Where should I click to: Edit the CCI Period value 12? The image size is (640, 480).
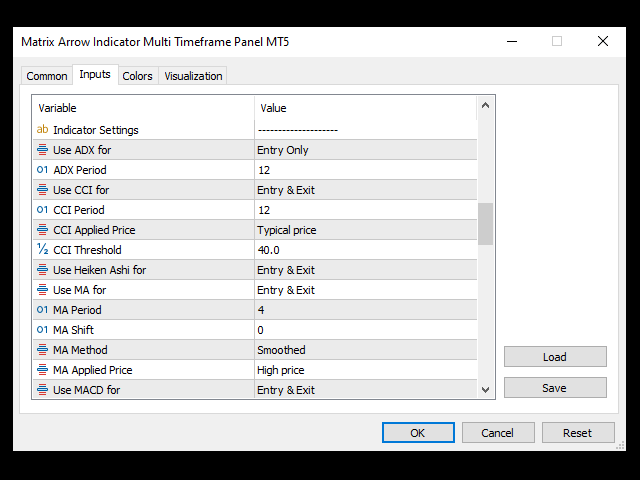[366, 210]
